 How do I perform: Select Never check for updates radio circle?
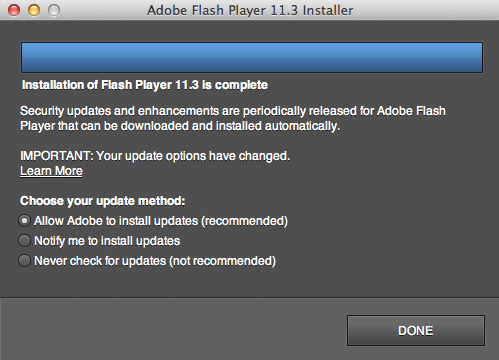24,261
